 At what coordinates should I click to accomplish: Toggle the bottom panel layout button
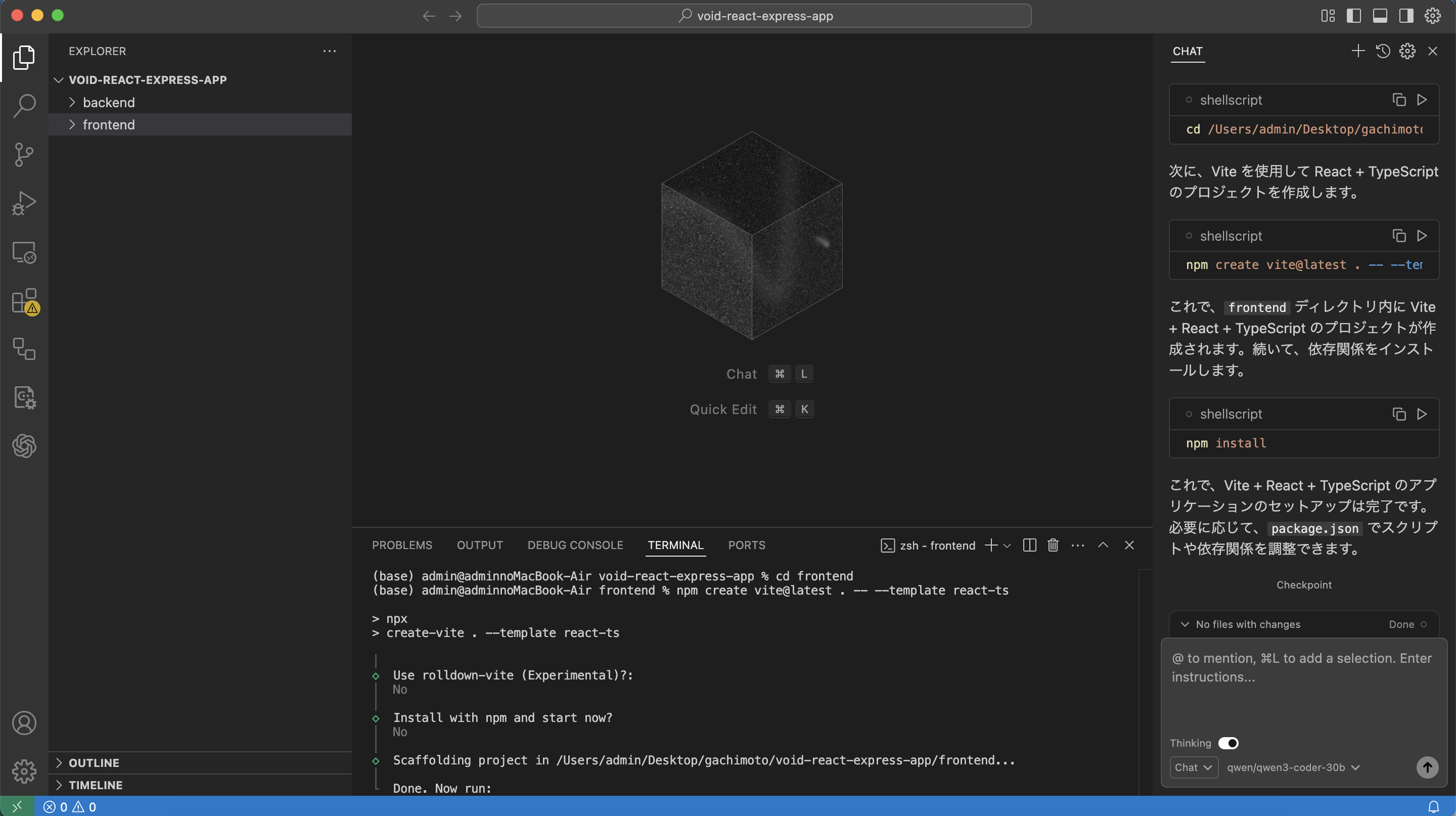(x=1380, y=16)
